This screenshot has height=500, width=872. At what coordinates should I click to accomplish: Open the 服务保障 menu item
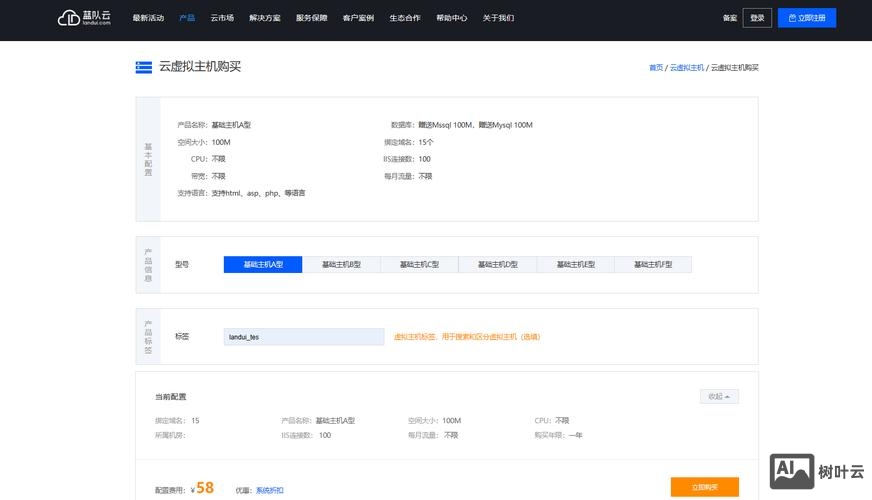pyautogui.click(x=311, y=18)
